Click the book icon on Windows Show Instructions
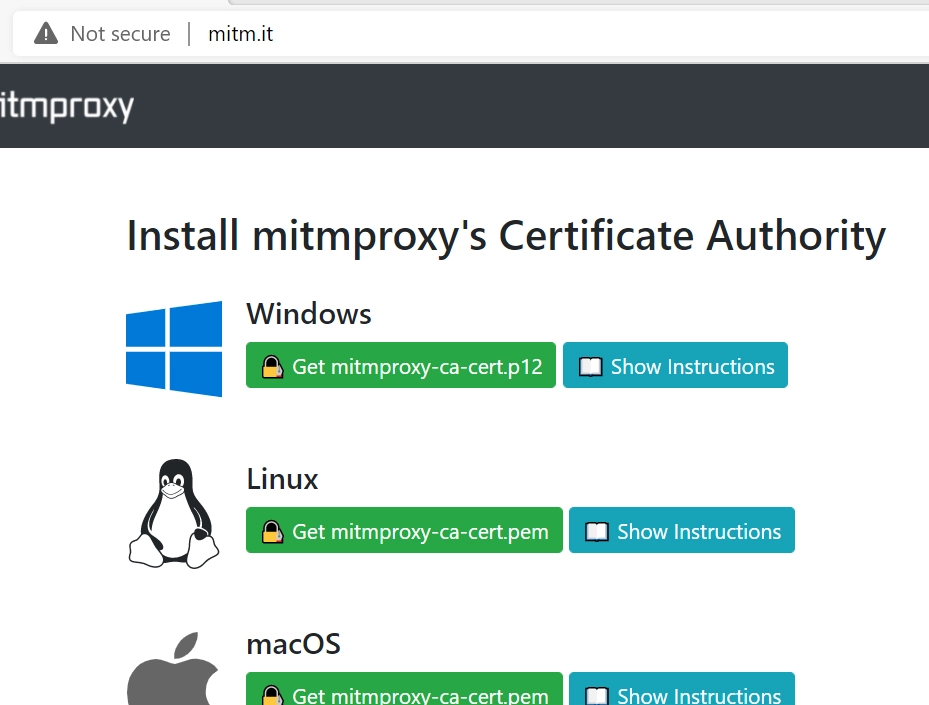Image resolution: width=929 pixels, height=705 pixels. (592, 366)
